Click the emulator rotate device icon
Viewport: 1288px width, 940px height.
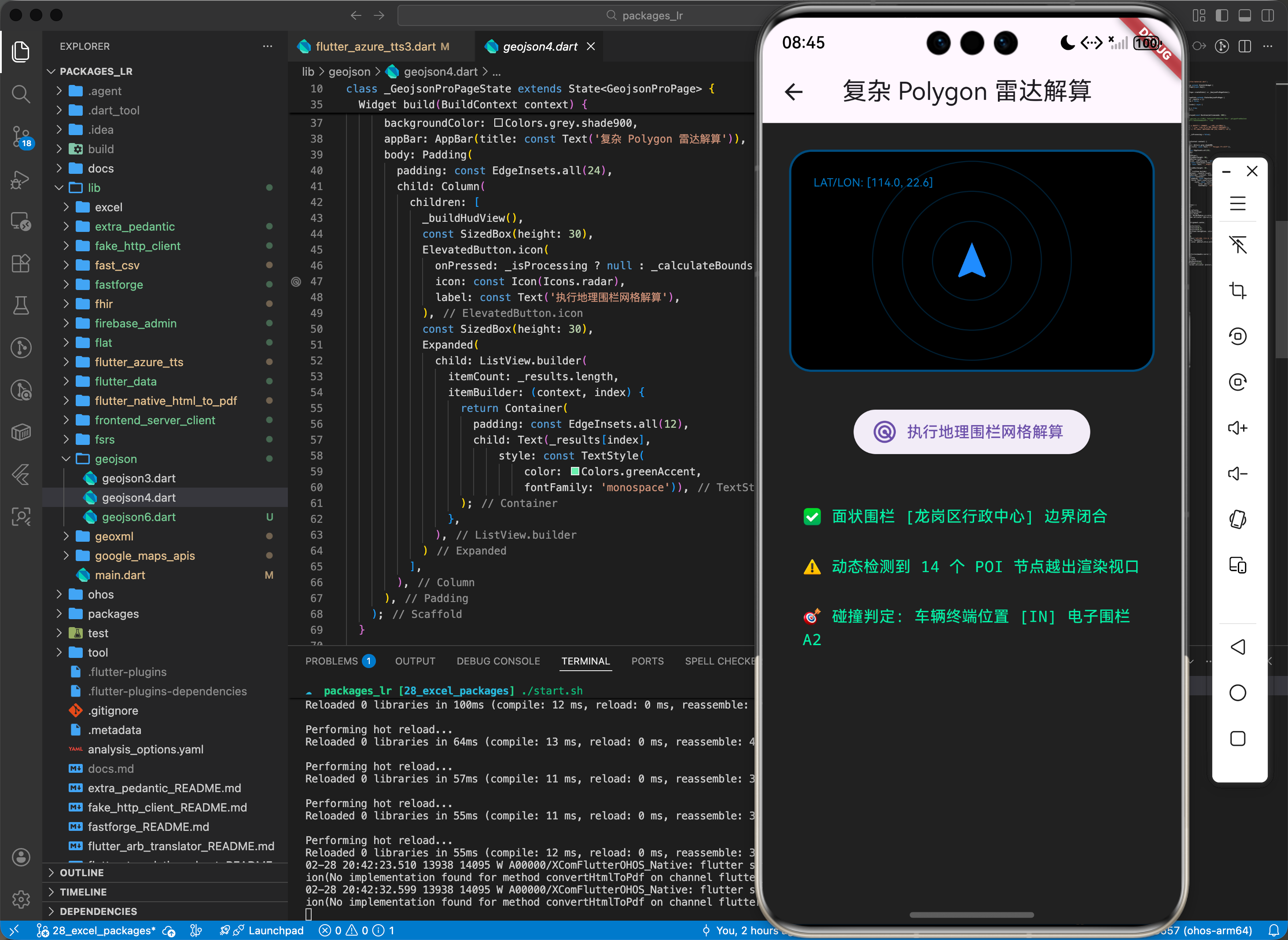[1237, 519]
